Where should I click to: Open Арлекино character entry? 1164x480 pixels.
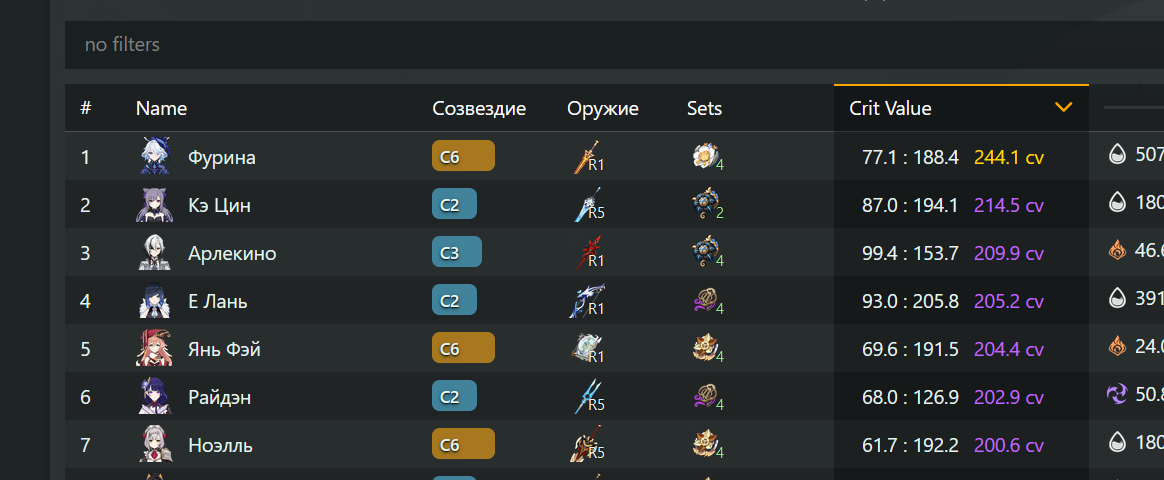point(231,253)
